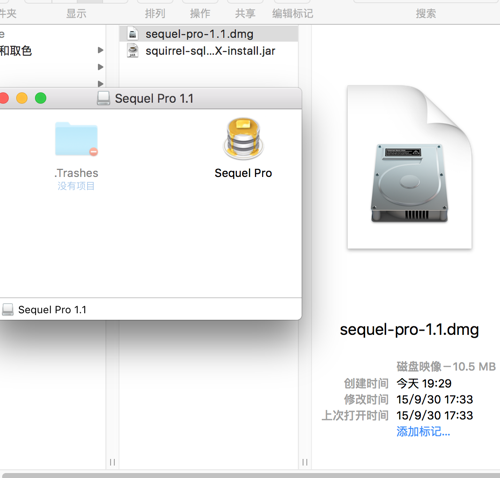Select the 和取色 sidebar folder row

tap(52, 51)
